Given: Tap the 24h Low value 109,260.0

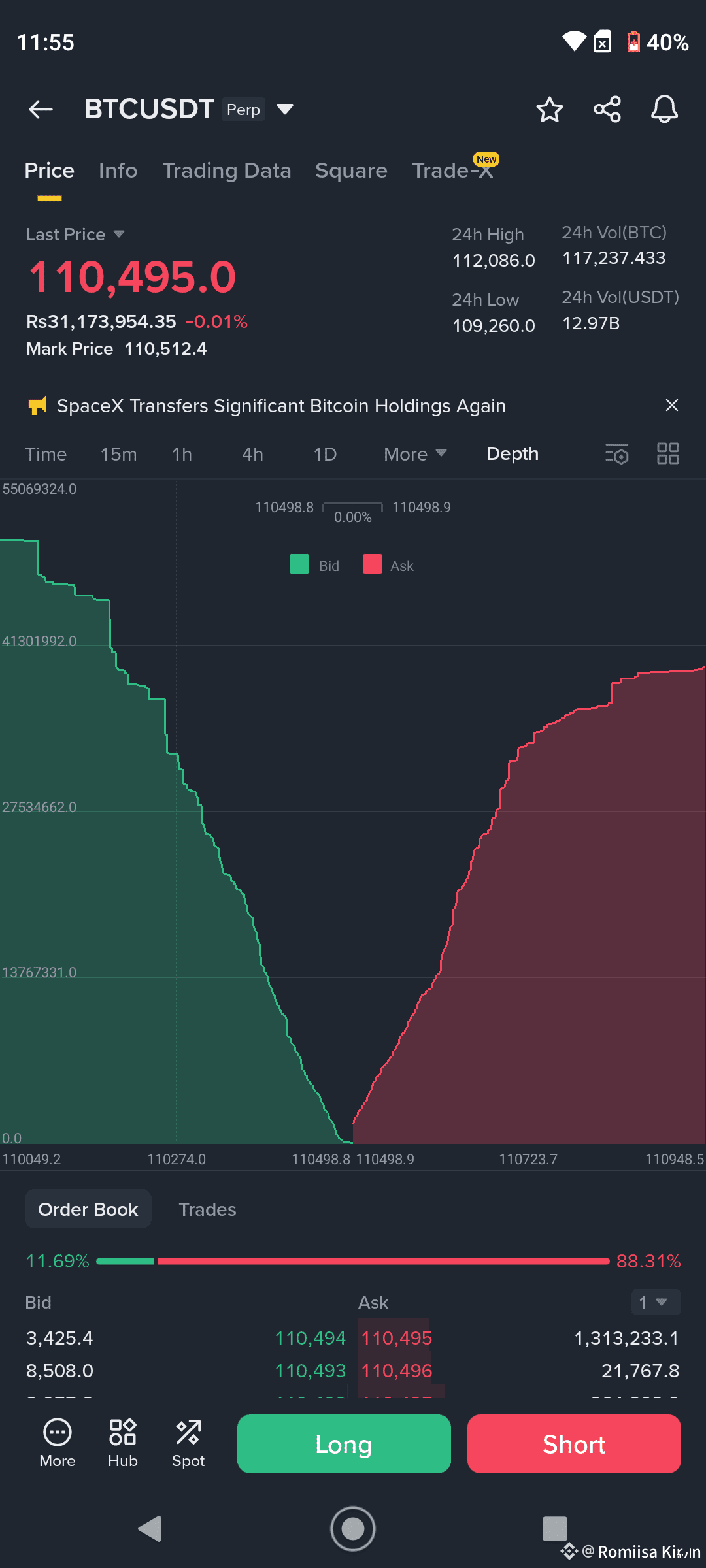Looking at the screenshot, I should (494, 325).
